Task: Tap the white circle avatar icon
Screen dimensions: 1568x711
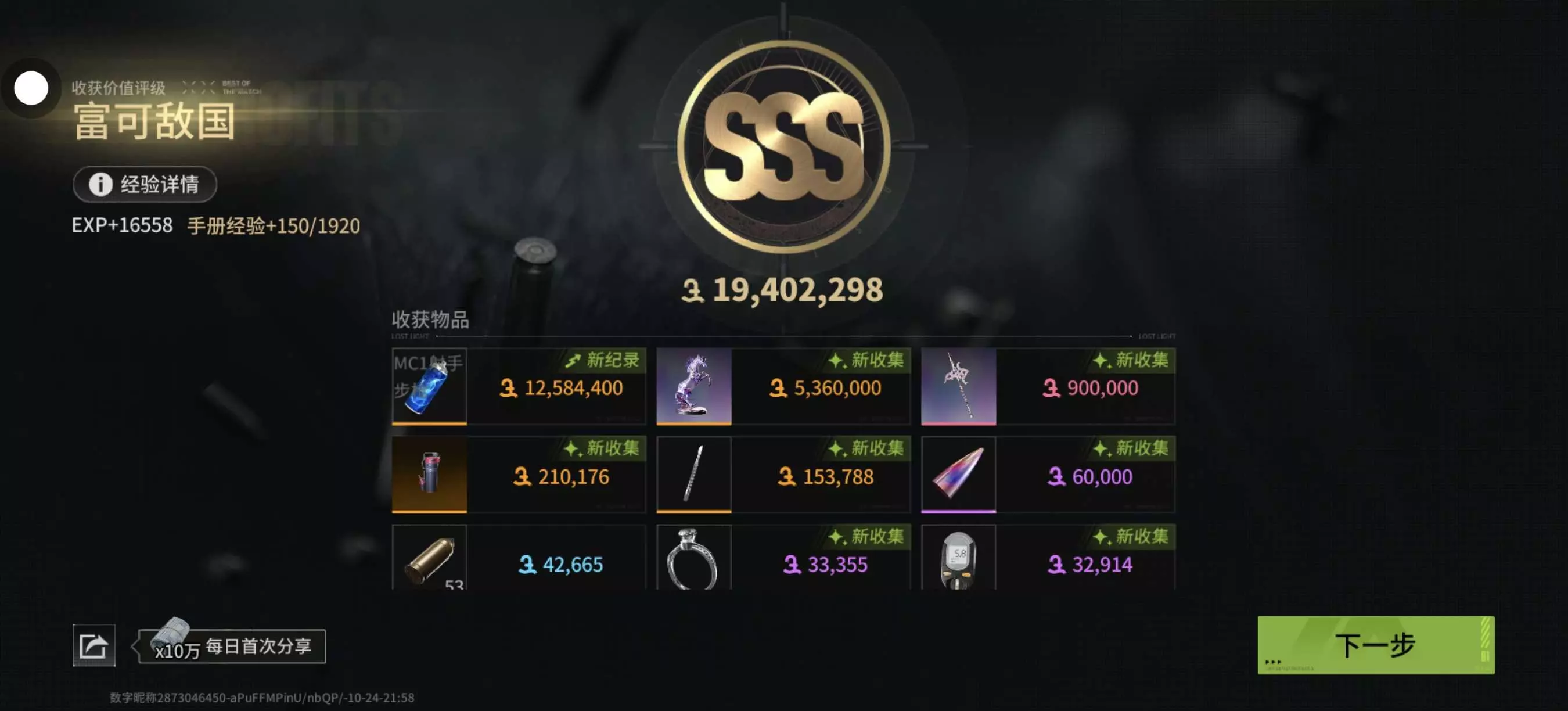Action: click(31, 88)
